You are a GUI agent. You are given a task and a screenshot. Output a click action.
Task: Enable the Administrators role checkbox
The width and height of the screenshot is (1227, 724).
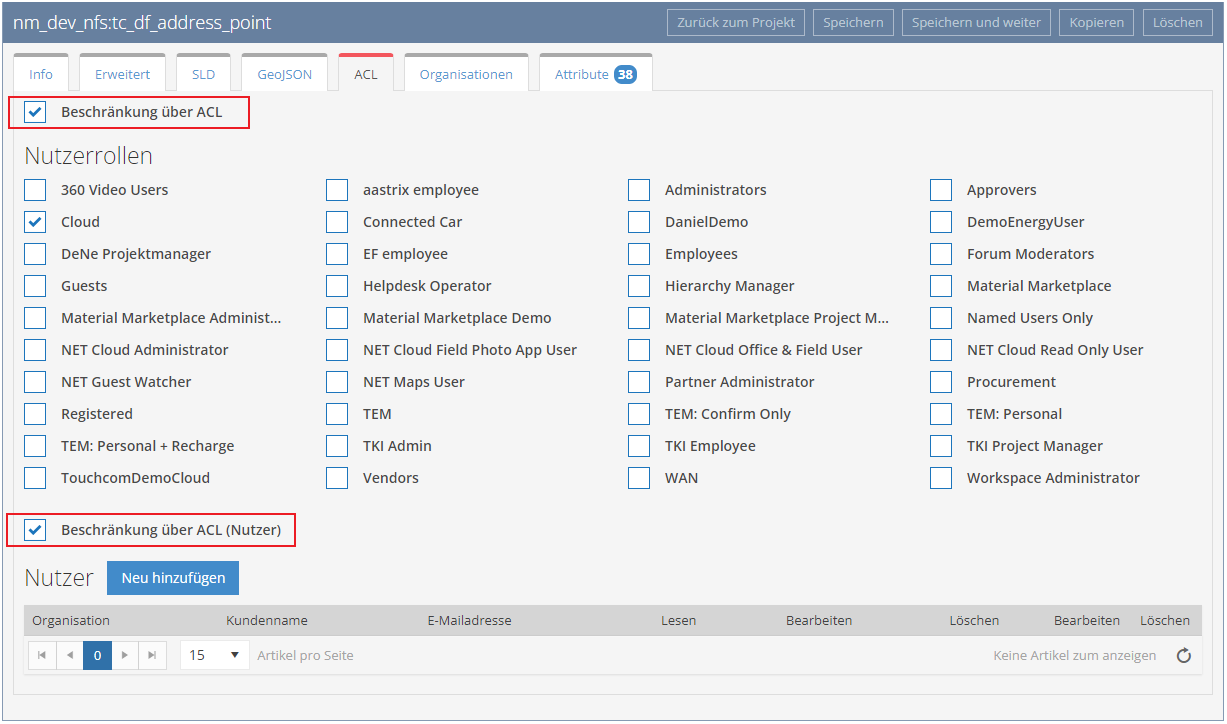[x=639, y=190]
